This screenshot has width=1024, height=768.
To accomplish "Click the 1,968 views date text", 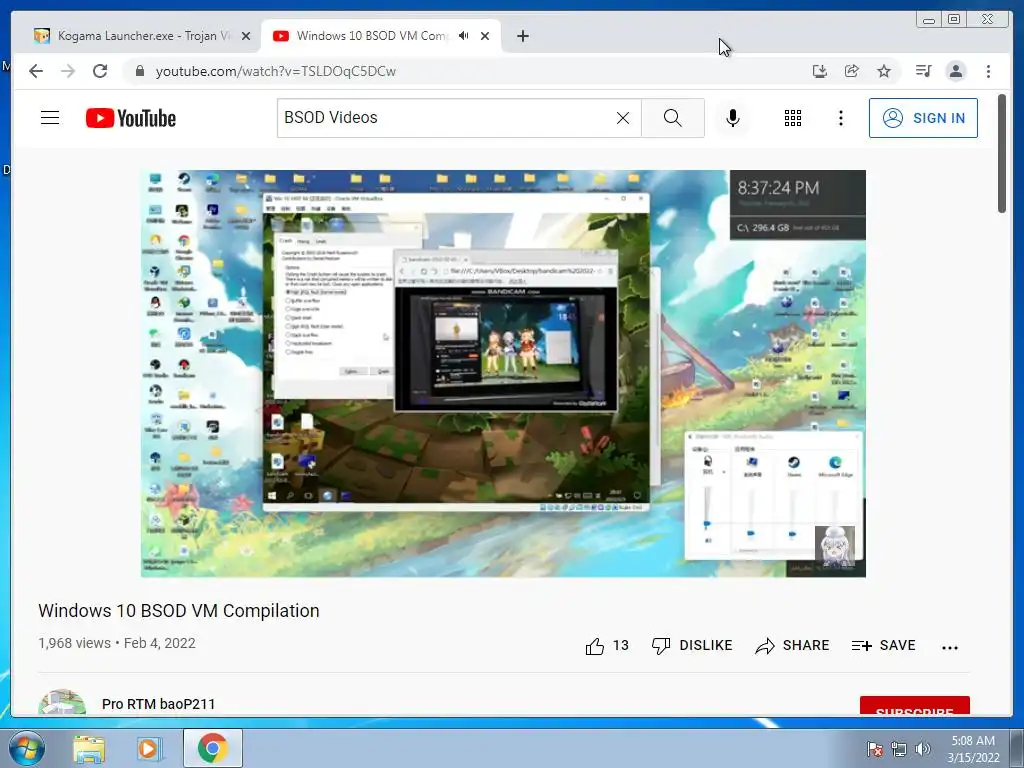I will click(117, 643).
